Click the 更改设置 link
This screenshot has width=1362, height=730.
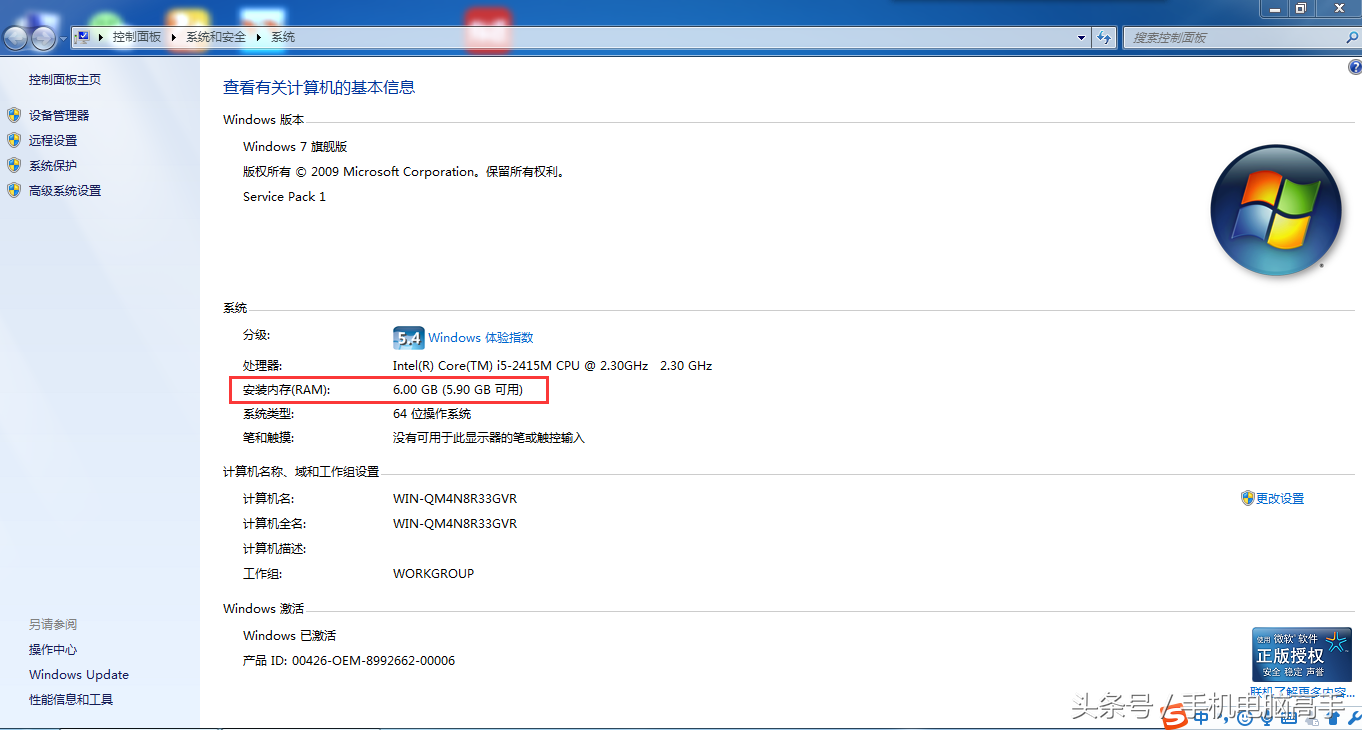1278,498
